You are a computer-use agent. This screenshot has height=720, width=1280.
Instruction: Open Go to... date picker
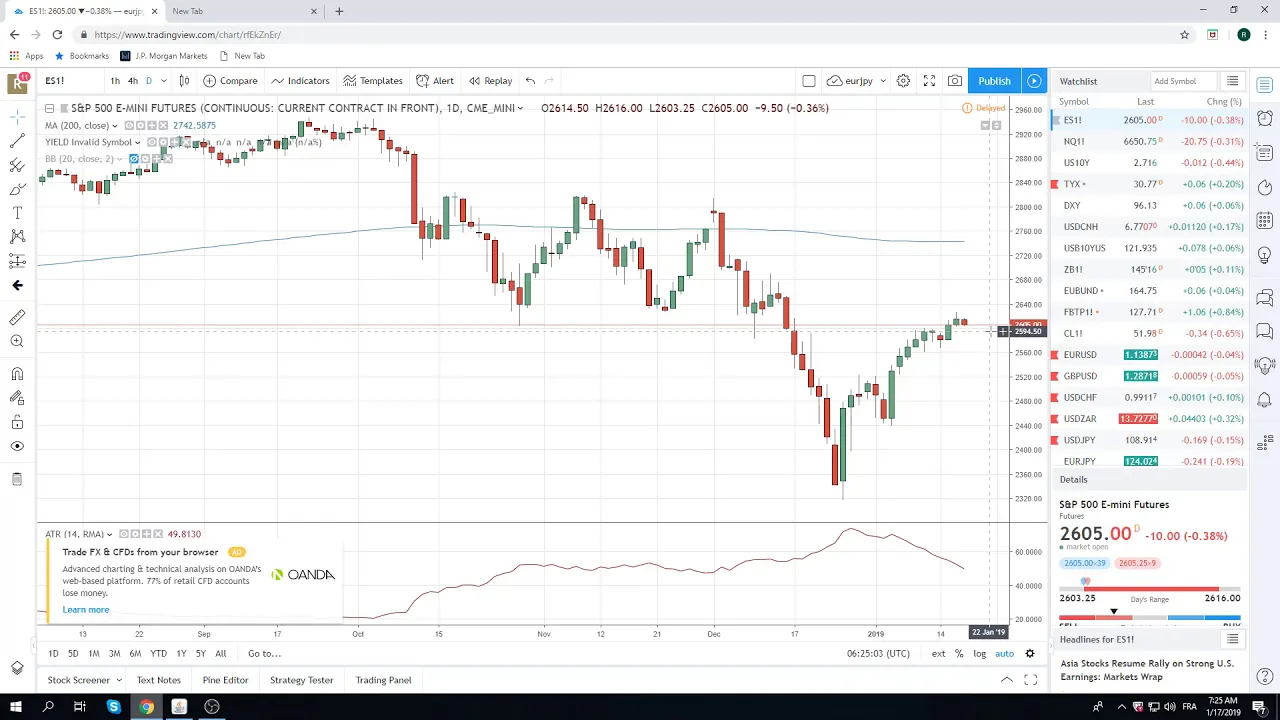pyautogui.click(x=265, y=654)
